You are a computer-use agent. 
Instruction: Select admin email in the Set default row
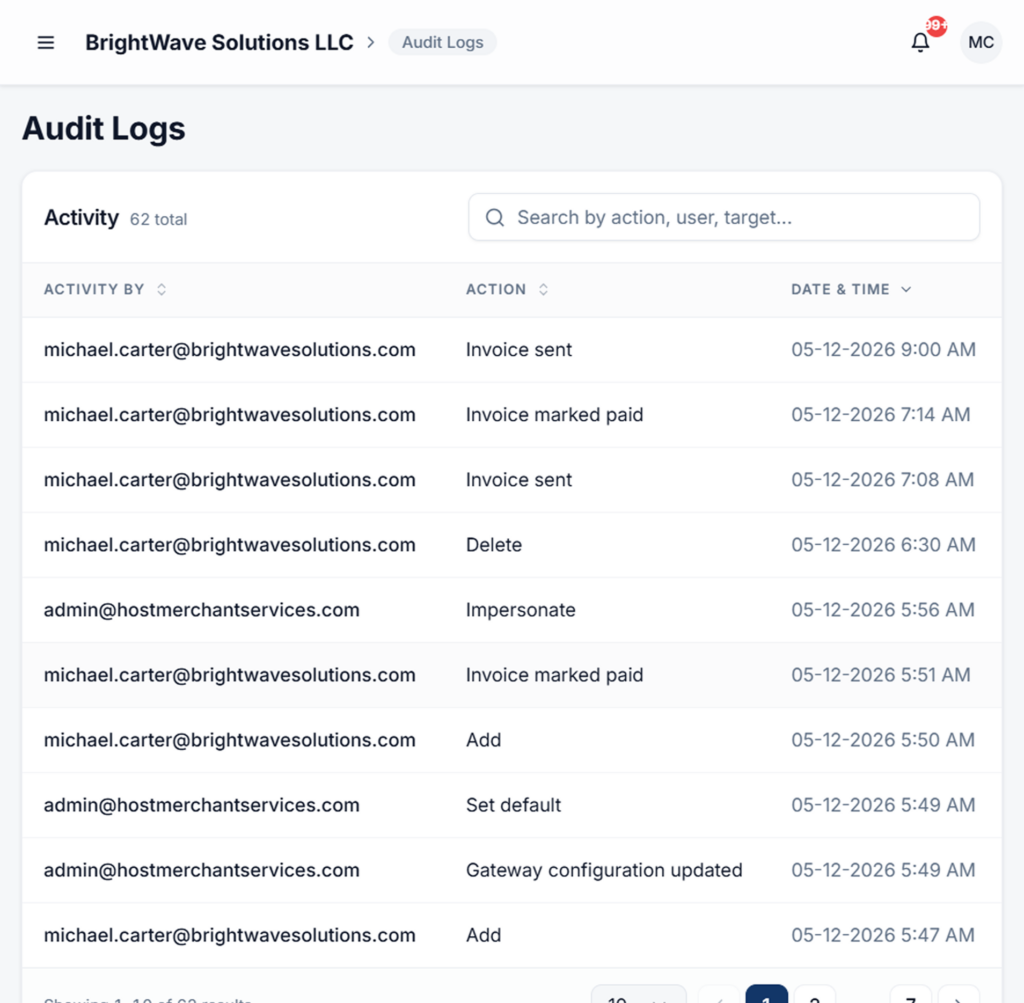pyautogui.click(x=202, y=805)
